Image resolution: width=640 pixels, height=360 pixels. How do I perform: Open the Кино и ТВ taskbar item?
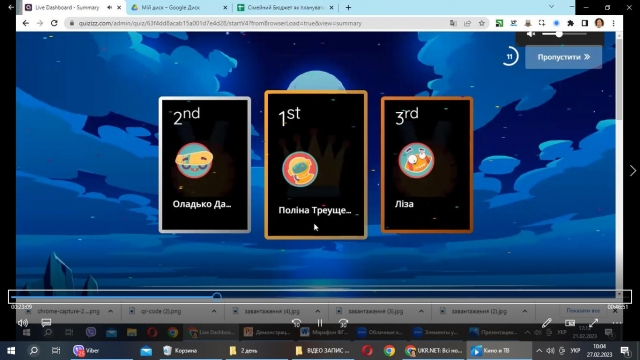pos(490,351)
